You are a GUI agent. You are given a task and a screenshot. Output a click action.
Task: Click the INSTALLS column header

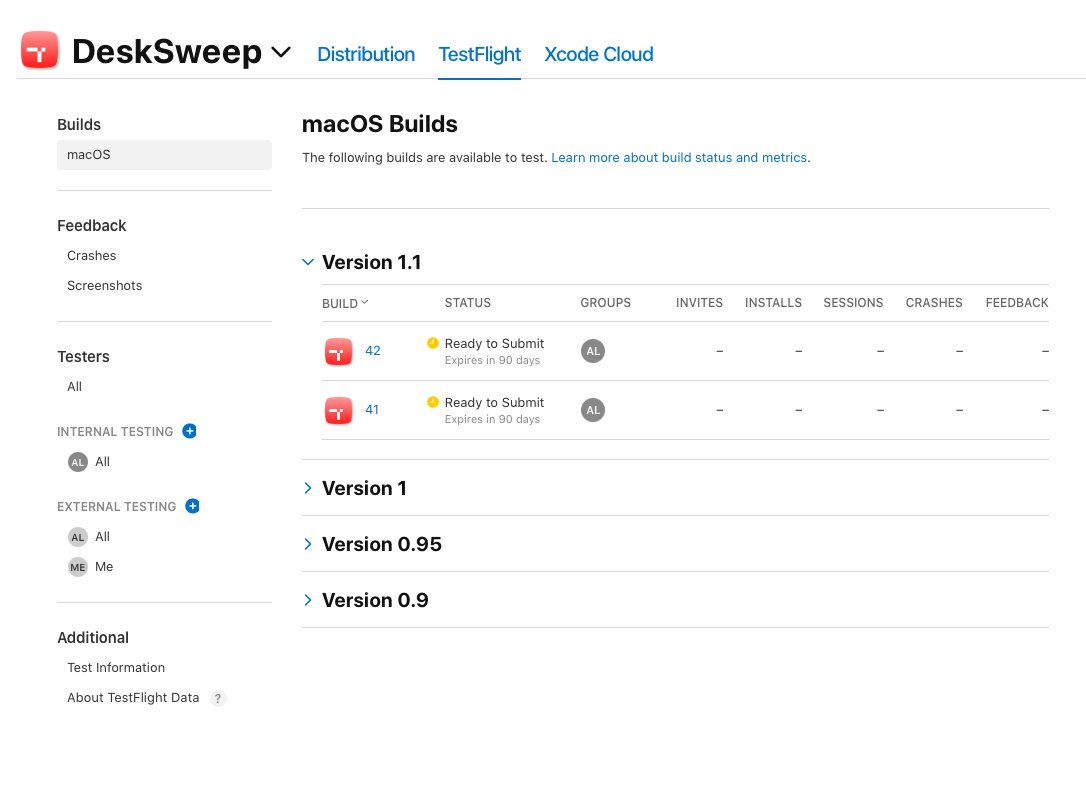coord(773,303)
